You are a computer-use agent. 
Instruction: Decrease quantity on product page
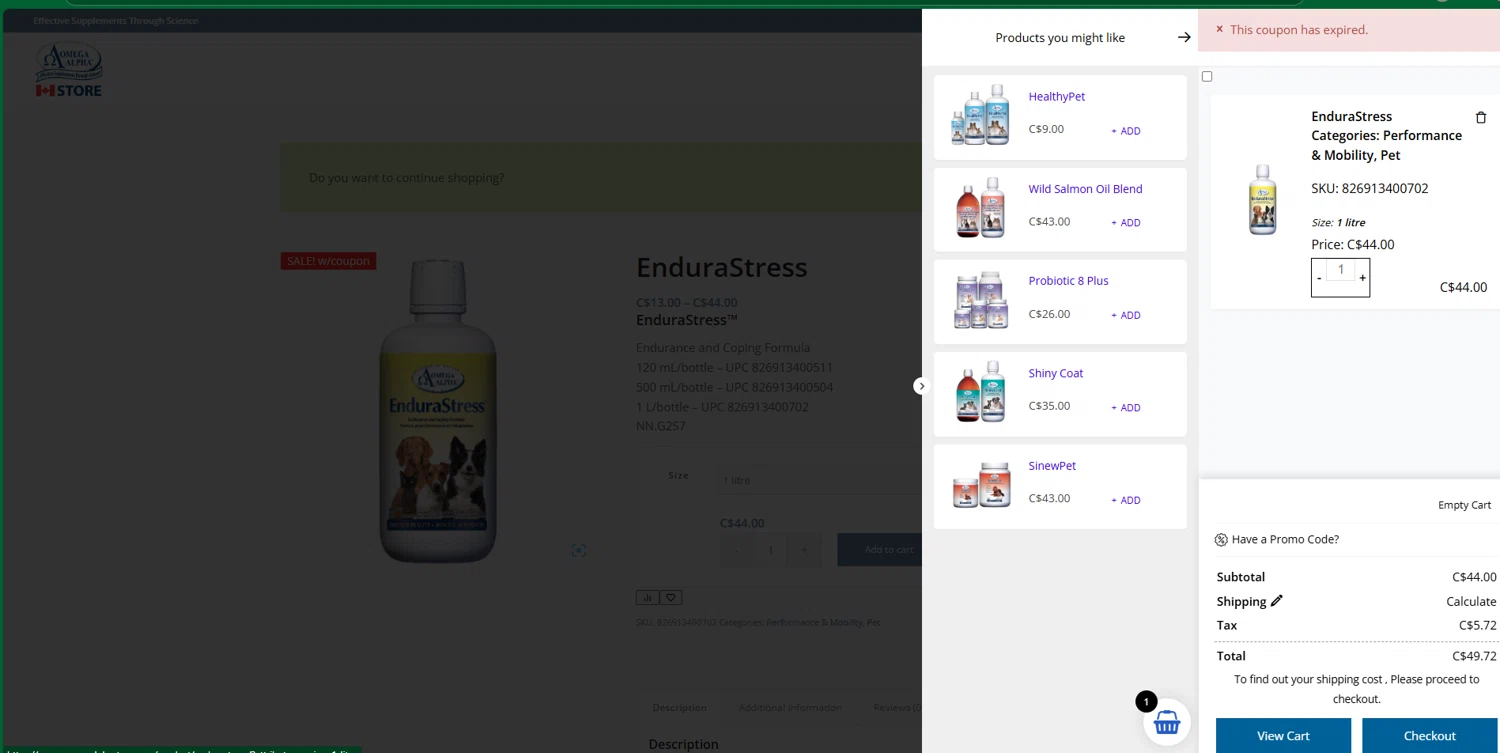click(x=738, y=549)
